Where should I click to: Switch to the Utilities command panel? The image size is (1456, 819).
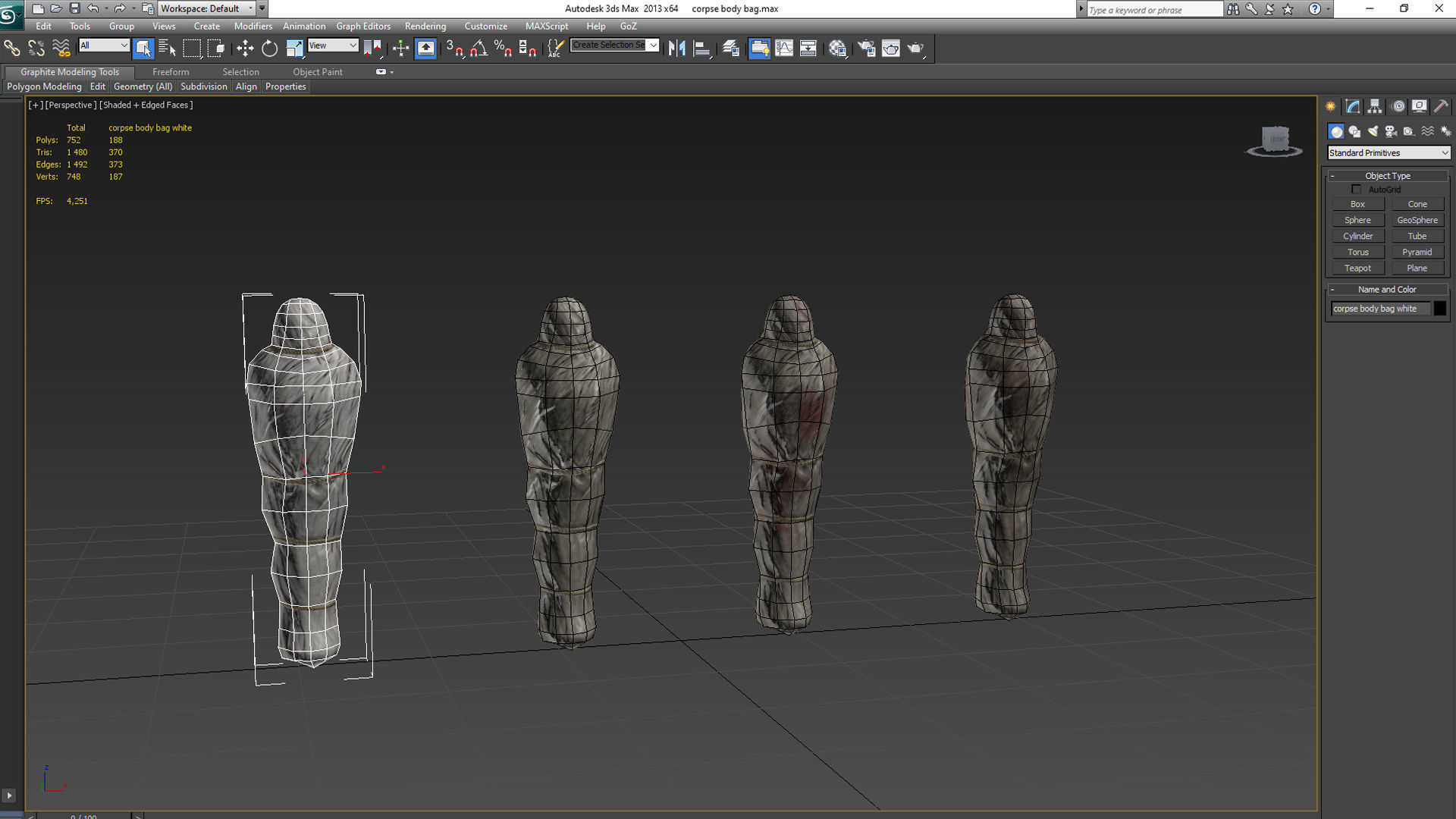(1441, 107)
